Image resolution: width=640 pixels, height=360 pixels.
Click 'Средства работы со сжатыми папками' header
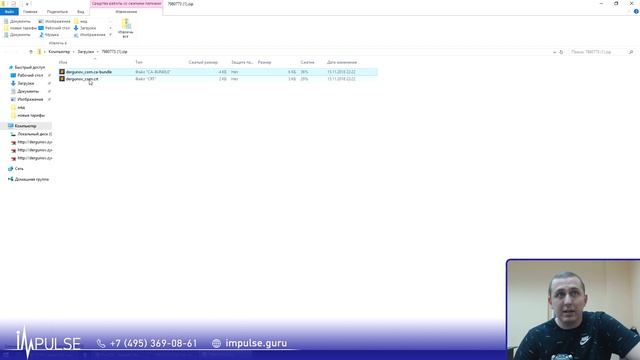127,4
